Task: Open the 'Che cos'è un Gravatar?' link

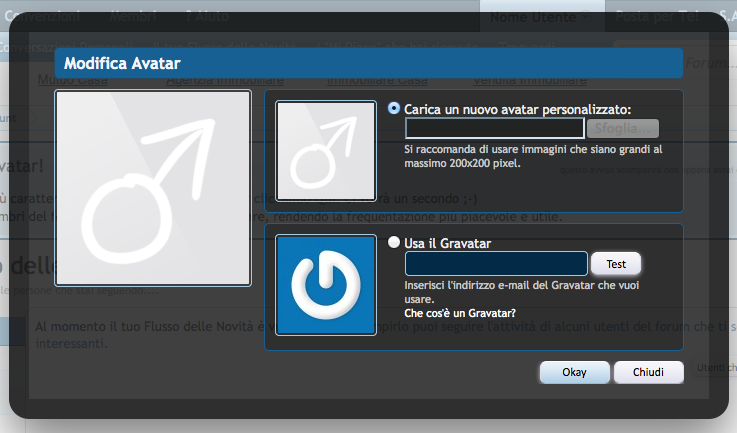Action: pyautogui.click(x=460, y=313)
